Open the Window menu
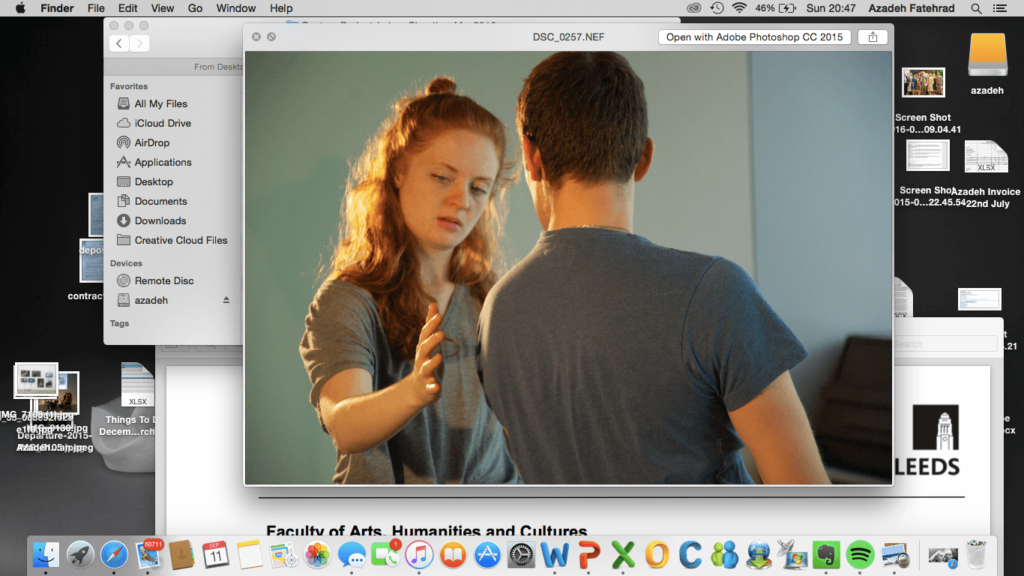Screen dimensions: 1024x576 click(236, 8)
